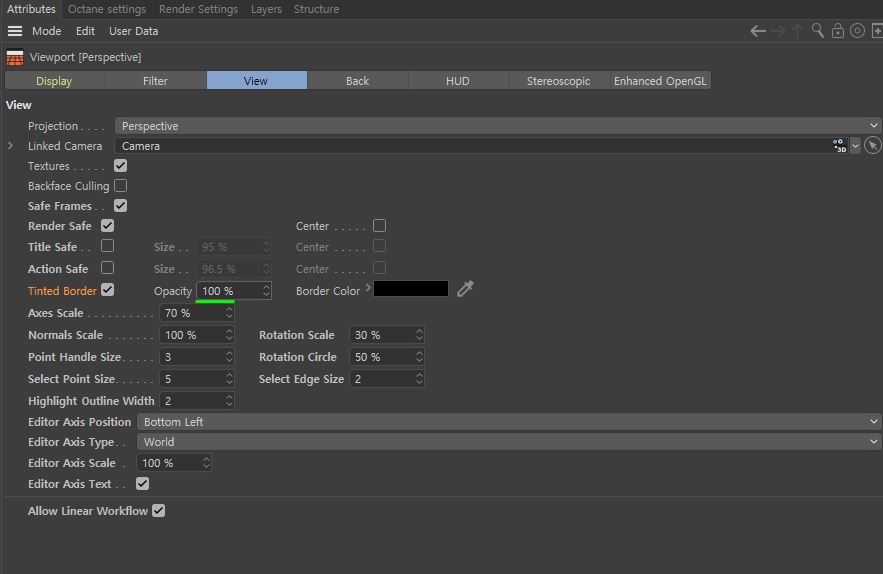Open the Editor Axis Position dropdown
This screenshot has width=883, height=574.
click(x=509, y=422)
